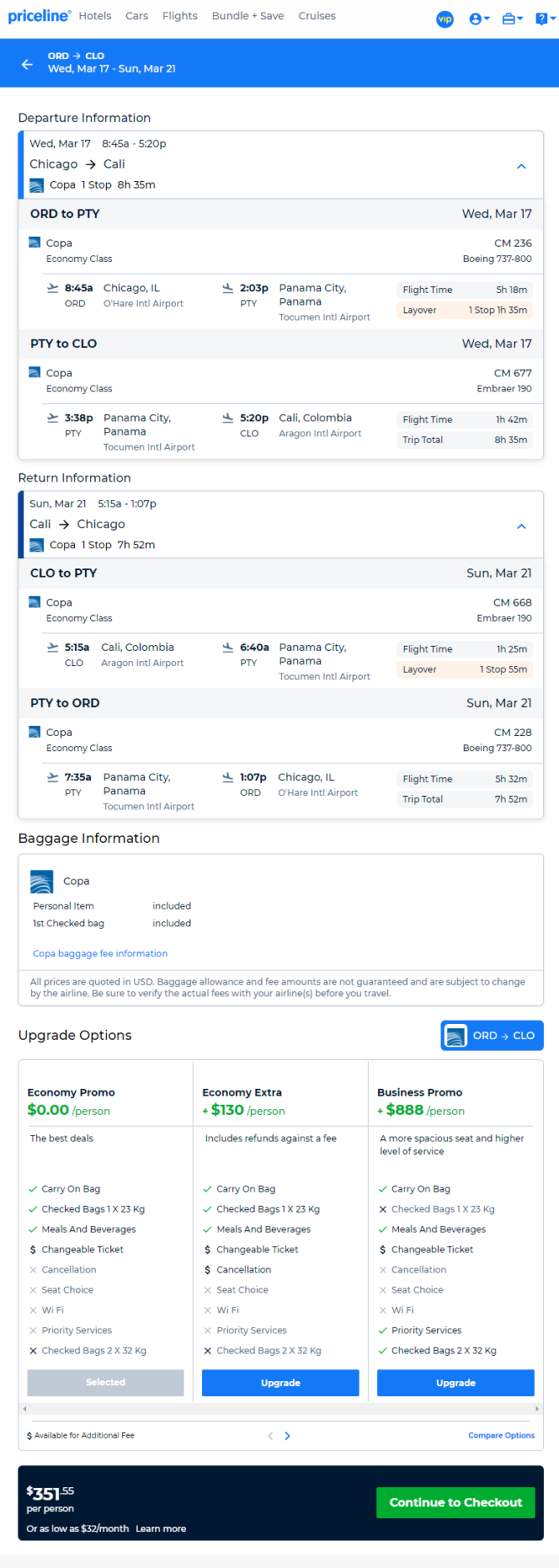The width and height of the screenshot is (559, 1568).
Task: Click the Copa logo in departure summary
Action: point(36,185)
